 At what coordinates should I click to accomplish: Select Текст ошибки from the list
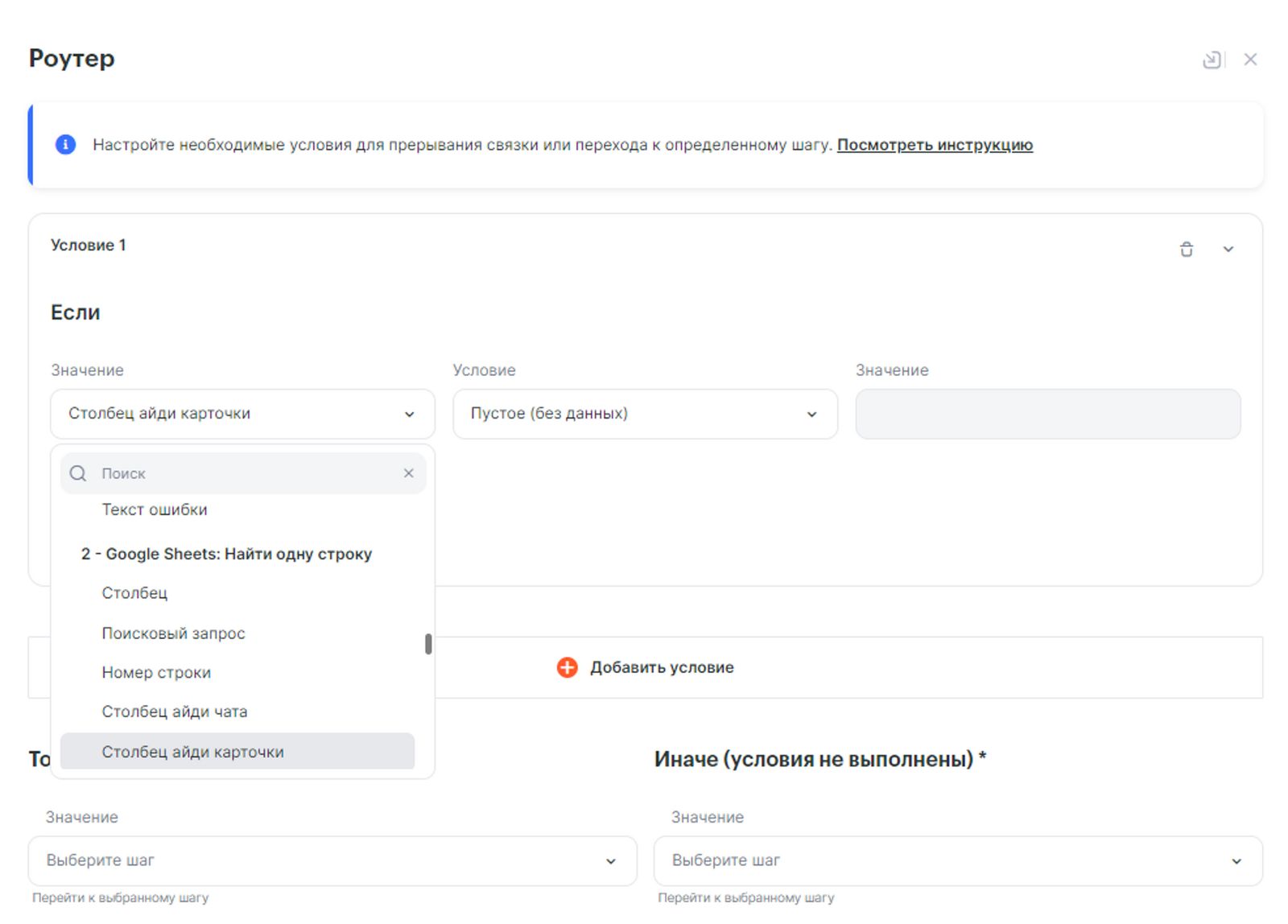click(155, 509)
